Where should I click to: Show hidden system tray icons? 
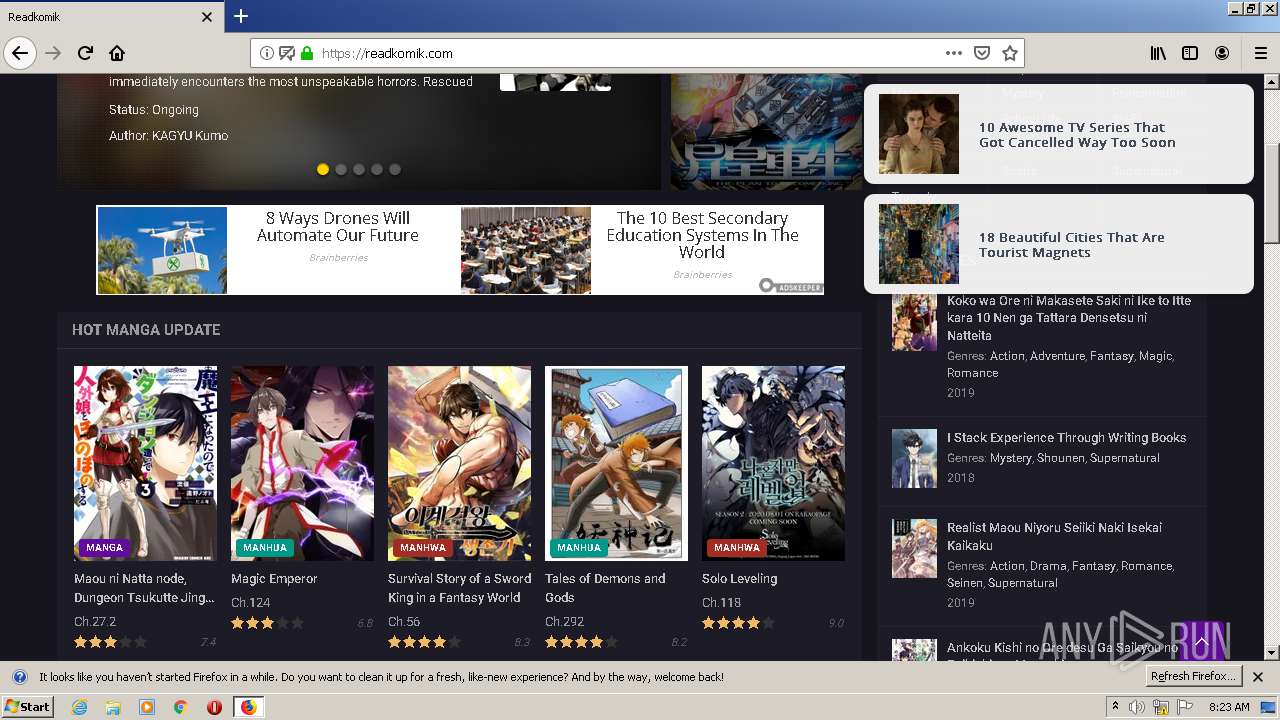(x=1116, y=707)
